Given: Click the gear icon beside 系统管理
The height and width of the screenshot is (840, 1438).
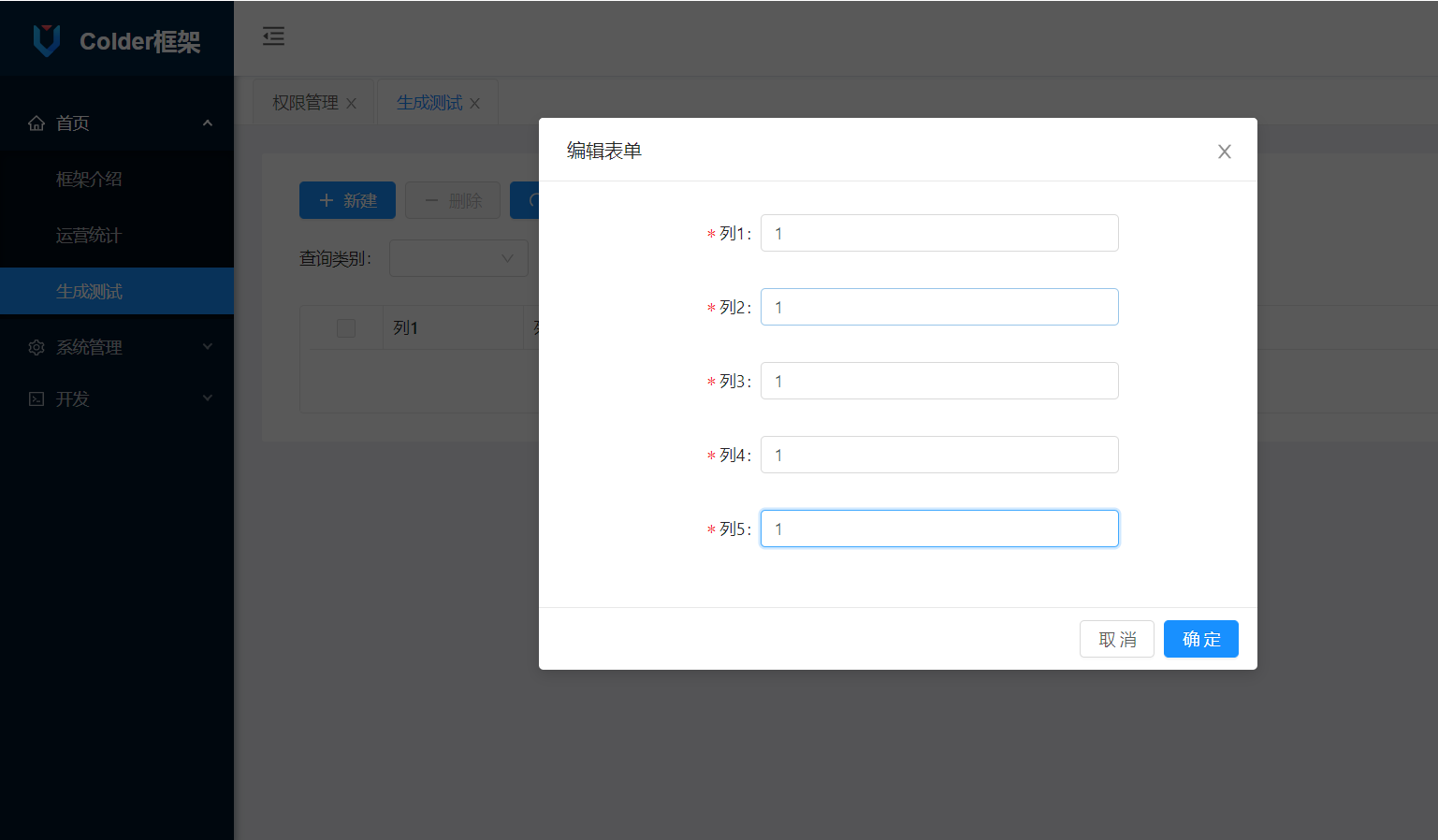Looking at the screenshot, I should (36, 347).
